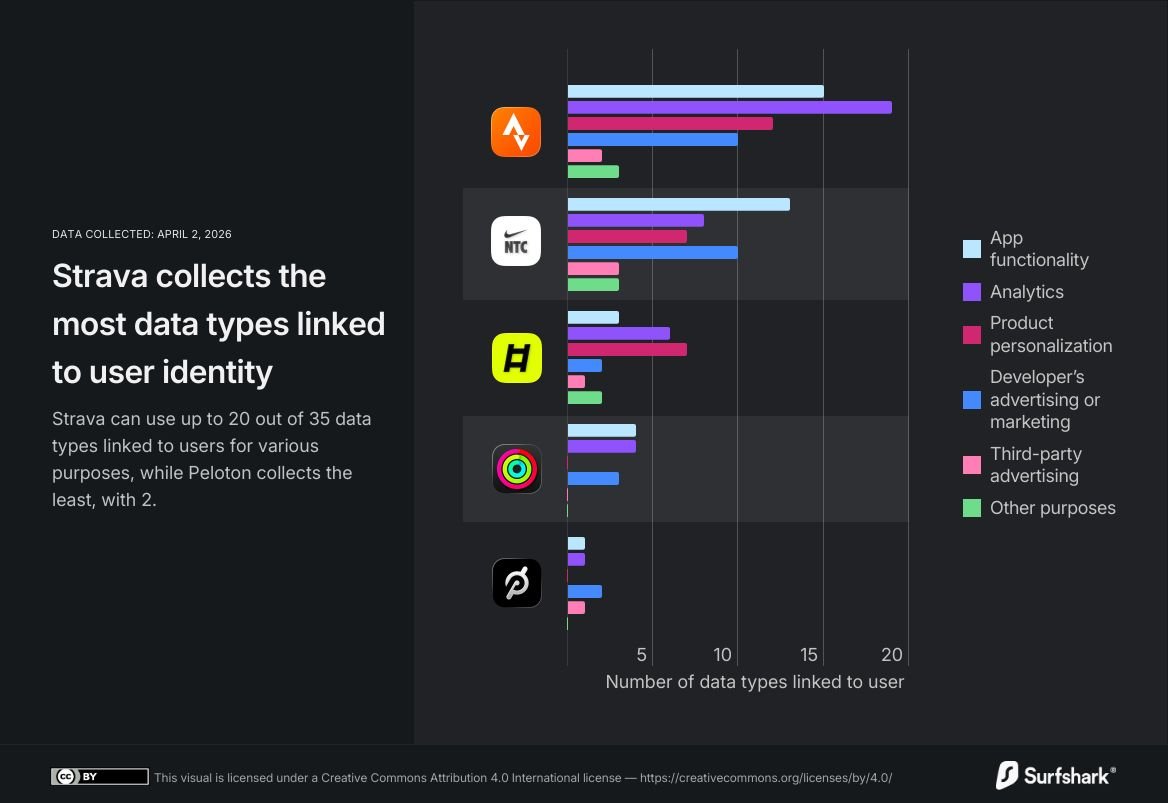Click the Strava Analytics purple bar
1168x803 pixels.
coord(729,108)
